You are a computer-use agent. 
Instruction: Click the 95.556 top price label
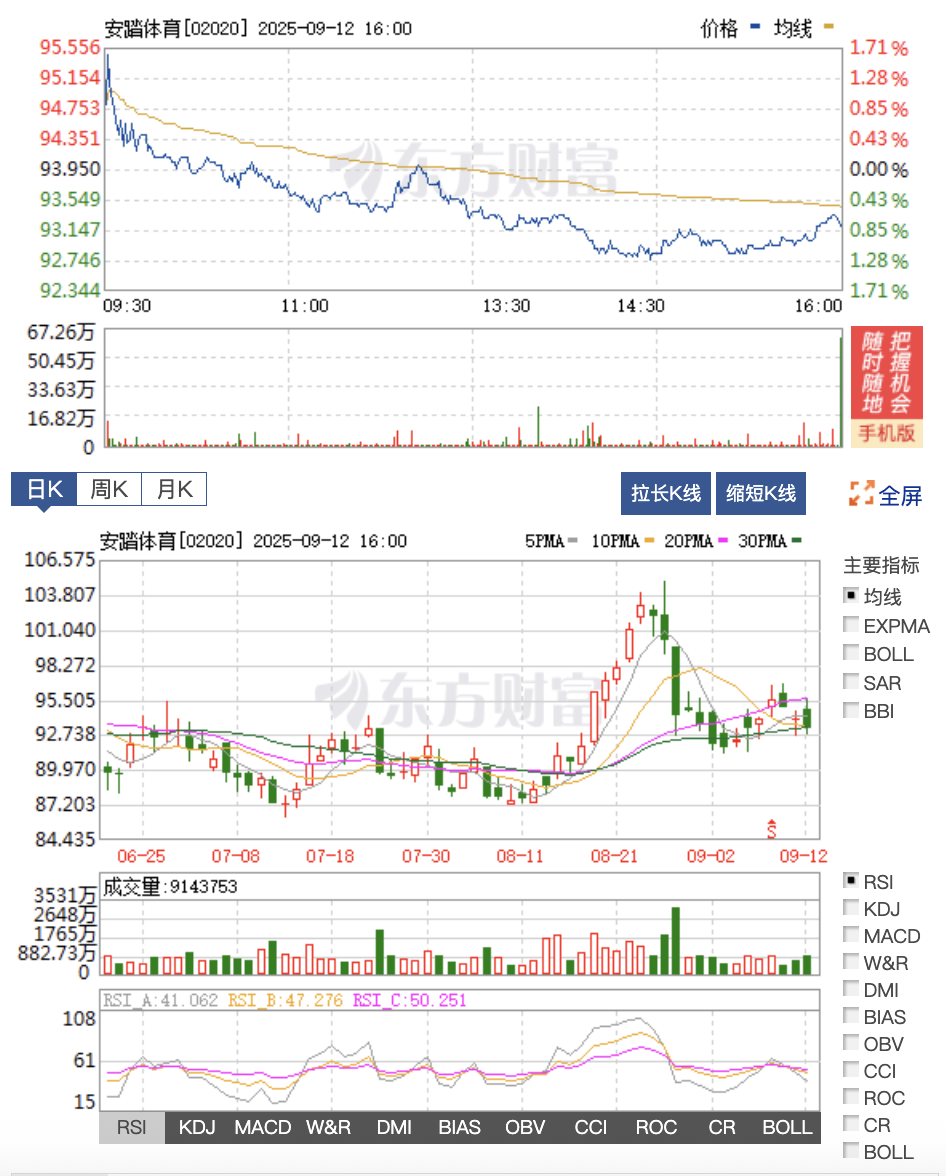[70, 46]
